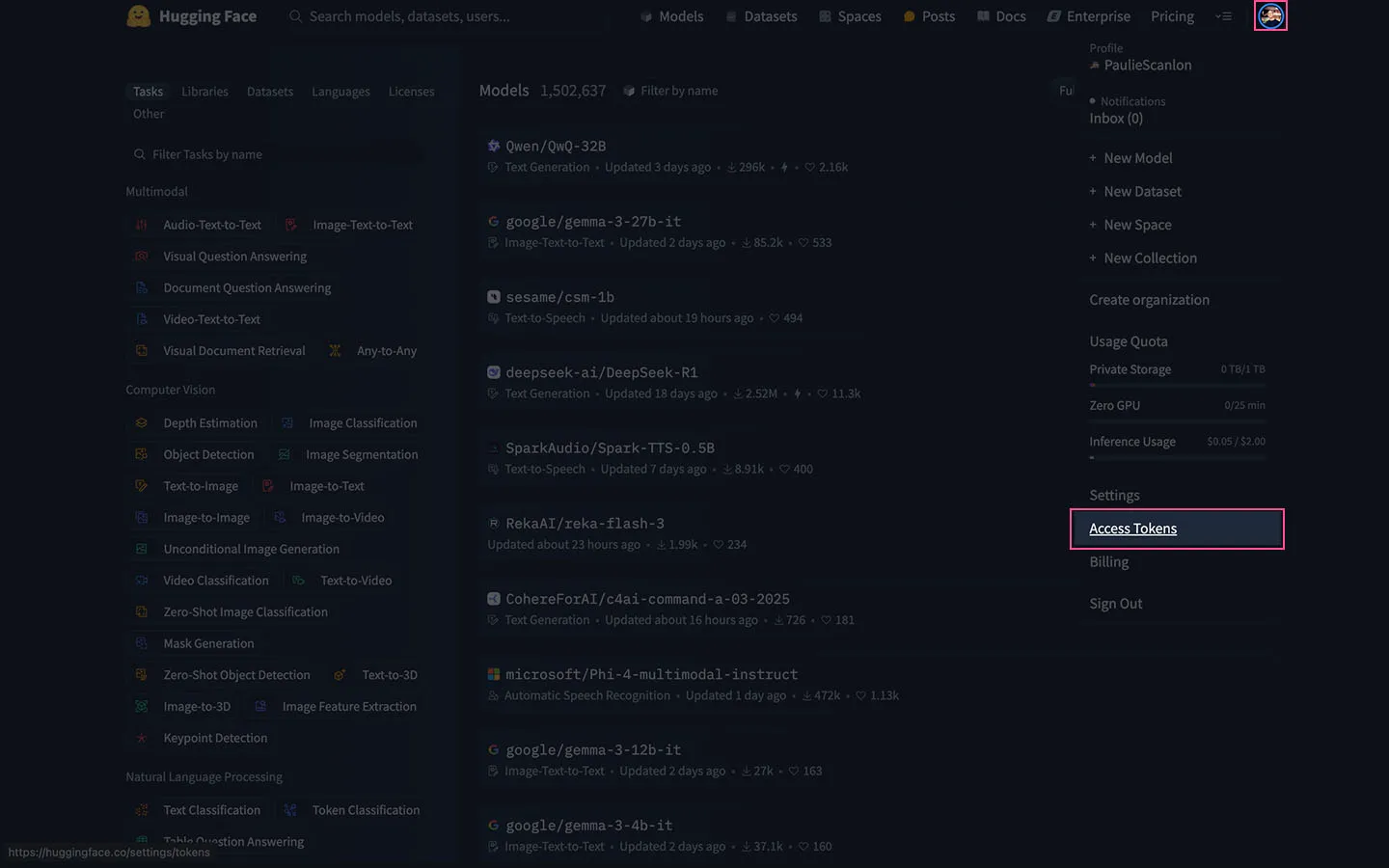This screenshot has width=1389, height=868.
Task: Click the Google icon beside gemma-3-27b-it
Action: coord(494,221)
